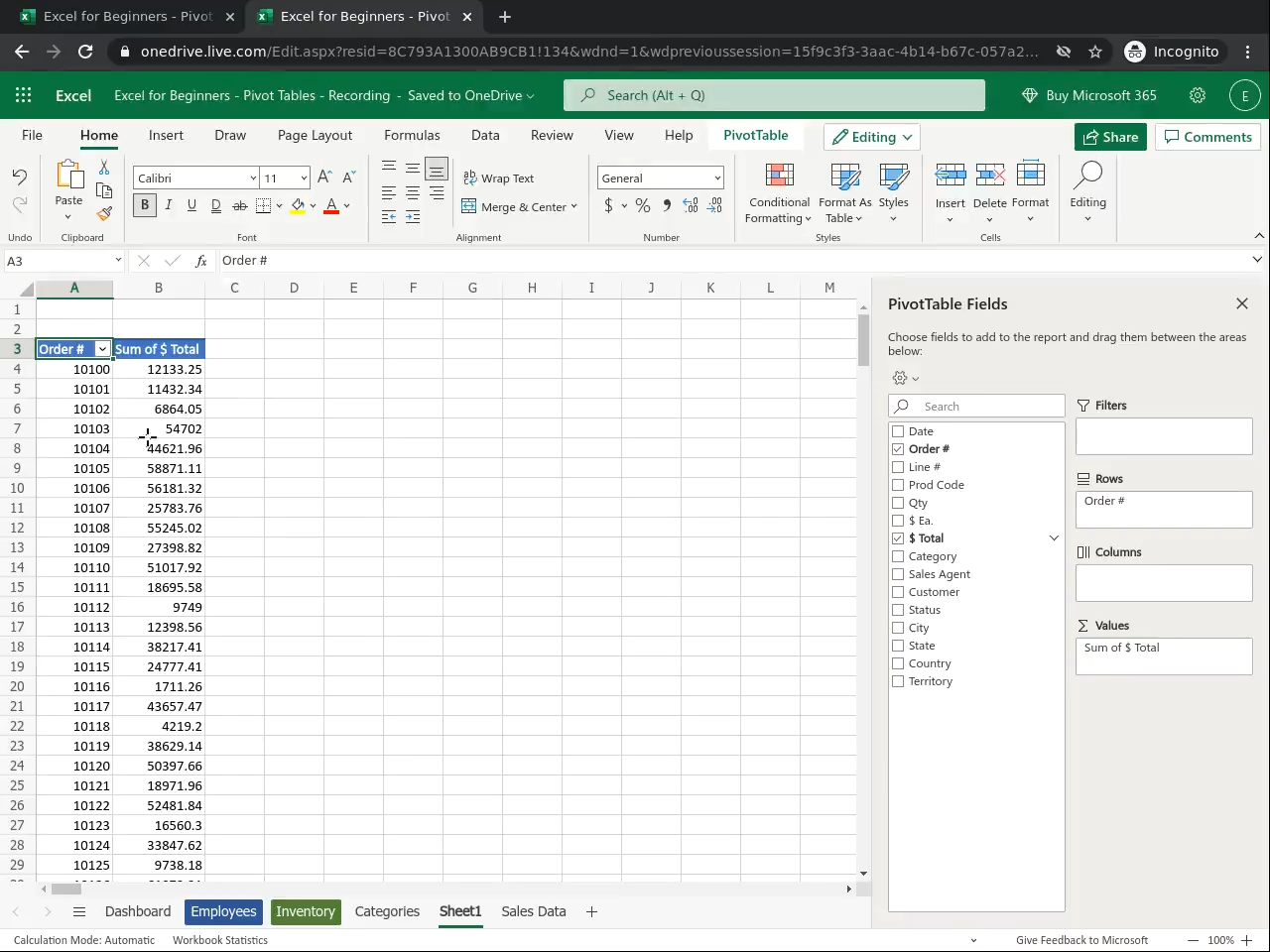Apply Italic formatting
This screenshot has height=952, width=1270.
(168, 205)
